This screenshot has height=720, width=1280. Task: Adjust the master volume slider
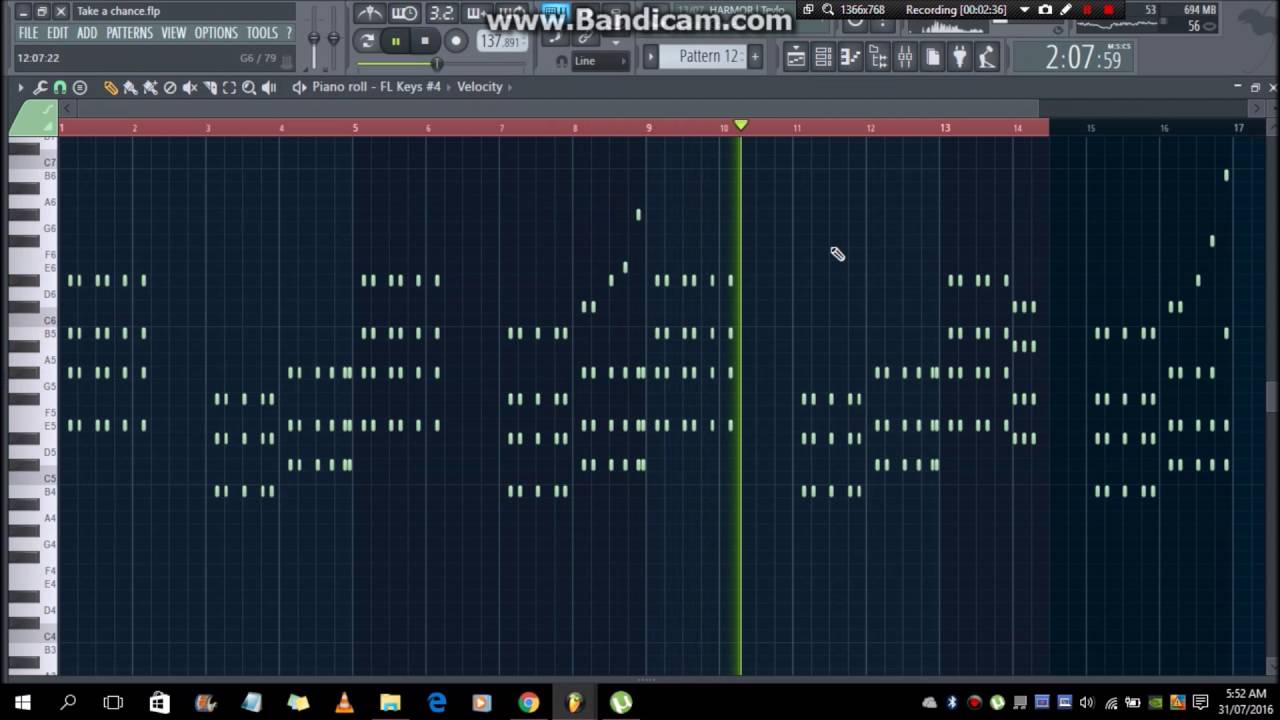click(313, 37)
